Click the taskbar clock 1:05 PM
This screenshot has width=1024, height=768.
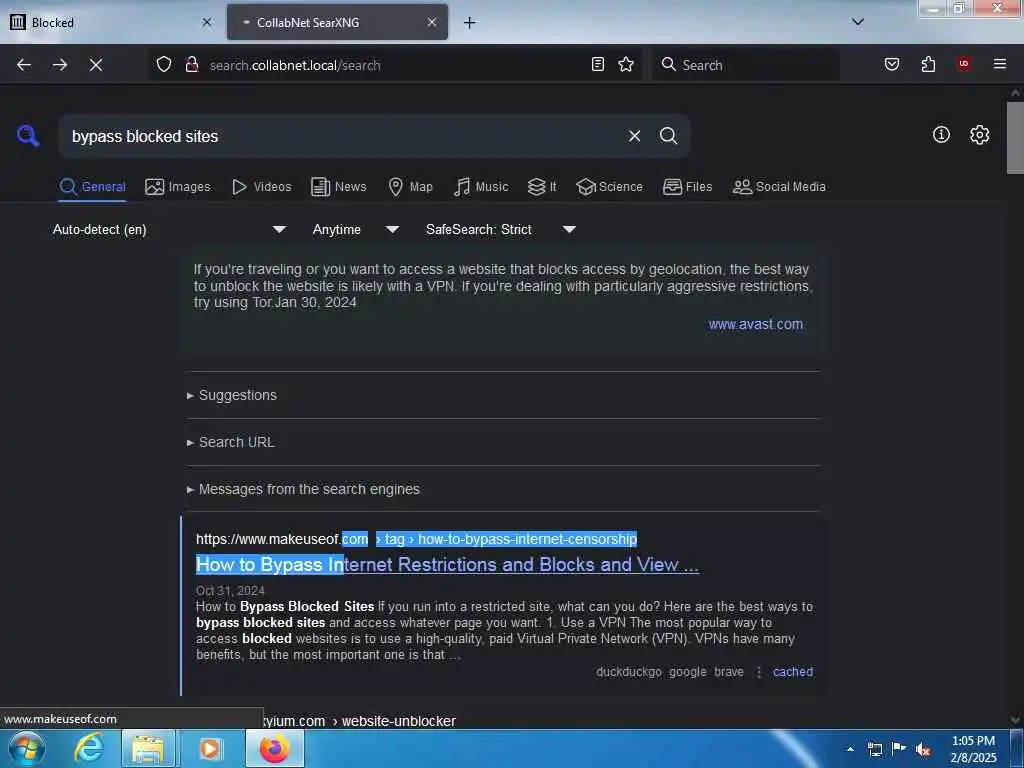point(973,749)
